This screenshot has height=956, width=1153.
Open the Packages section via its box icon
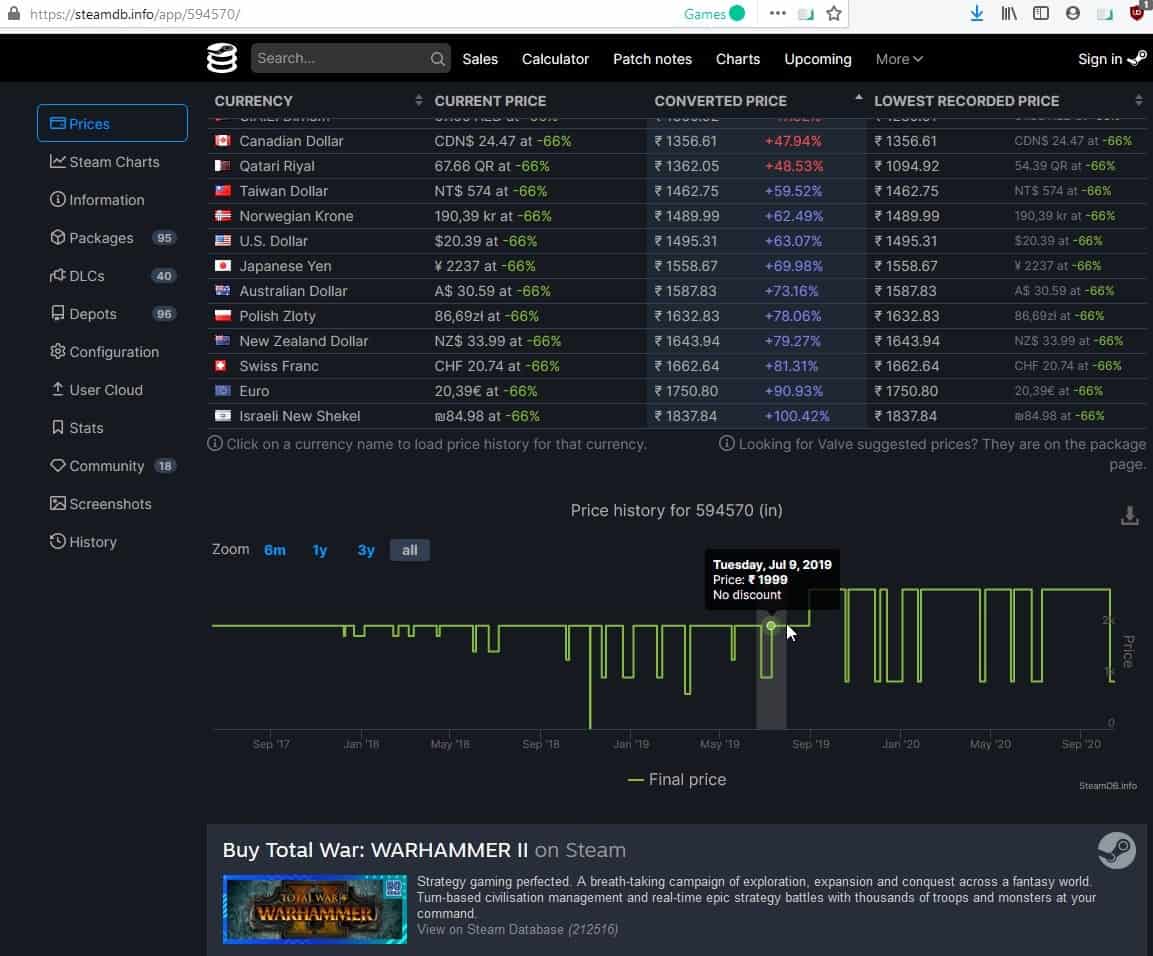pos(59,238)
